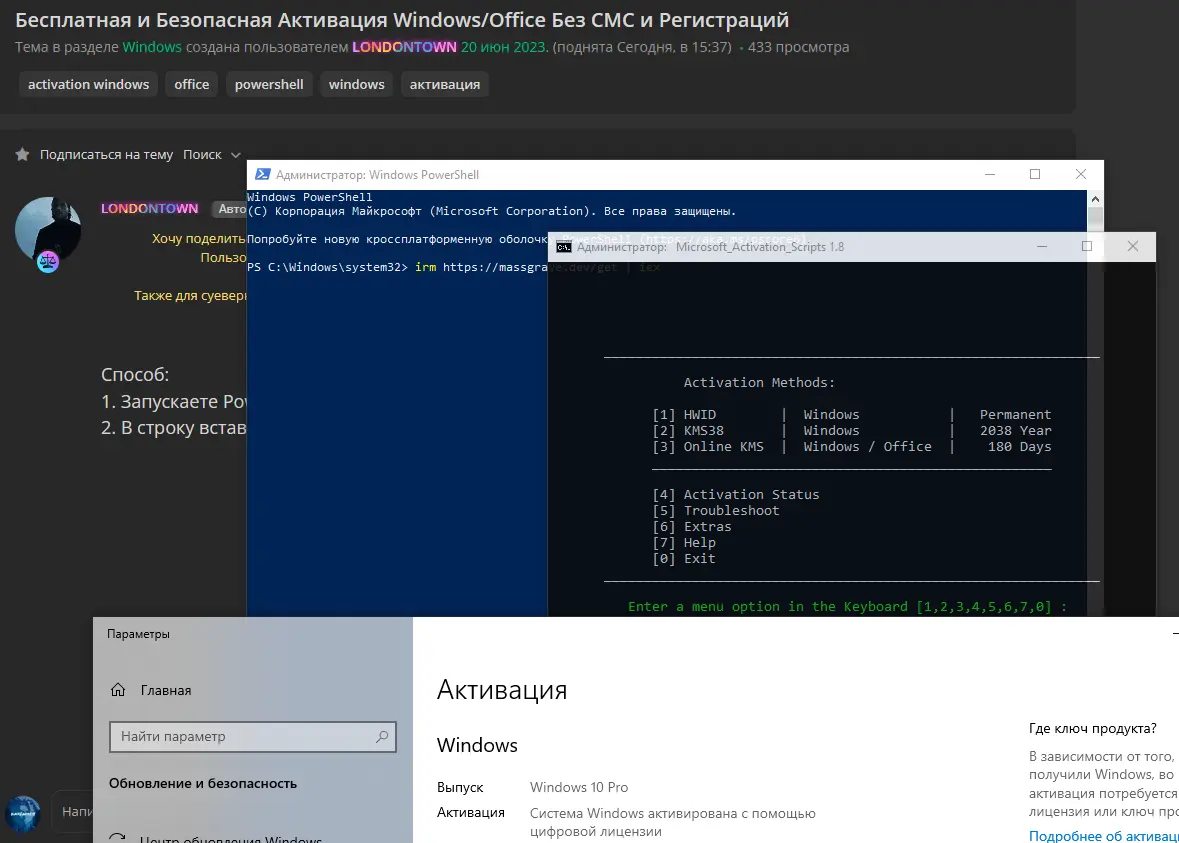Click the cmd icon of Microsoft_Activation_Scripts window

[x=564, y=246]
